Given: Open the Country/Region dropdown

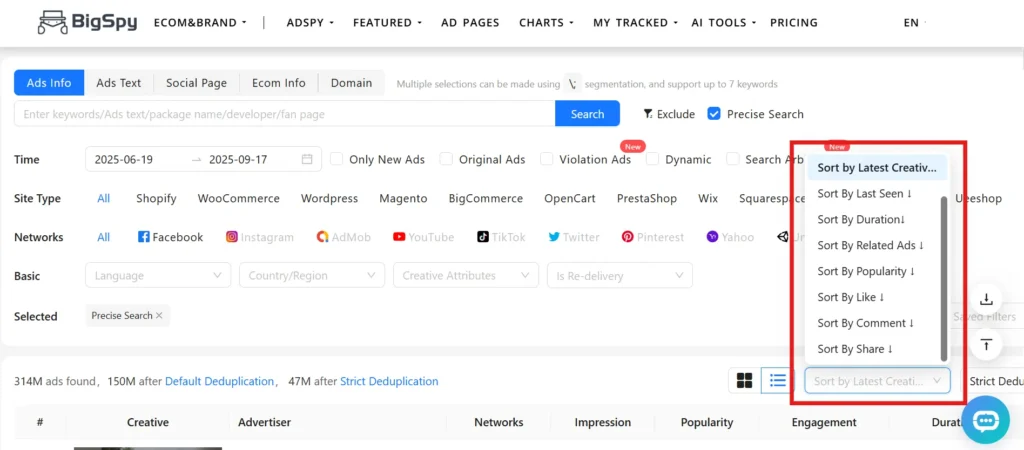Looking at the screenshot, I should tap(312, 276).
